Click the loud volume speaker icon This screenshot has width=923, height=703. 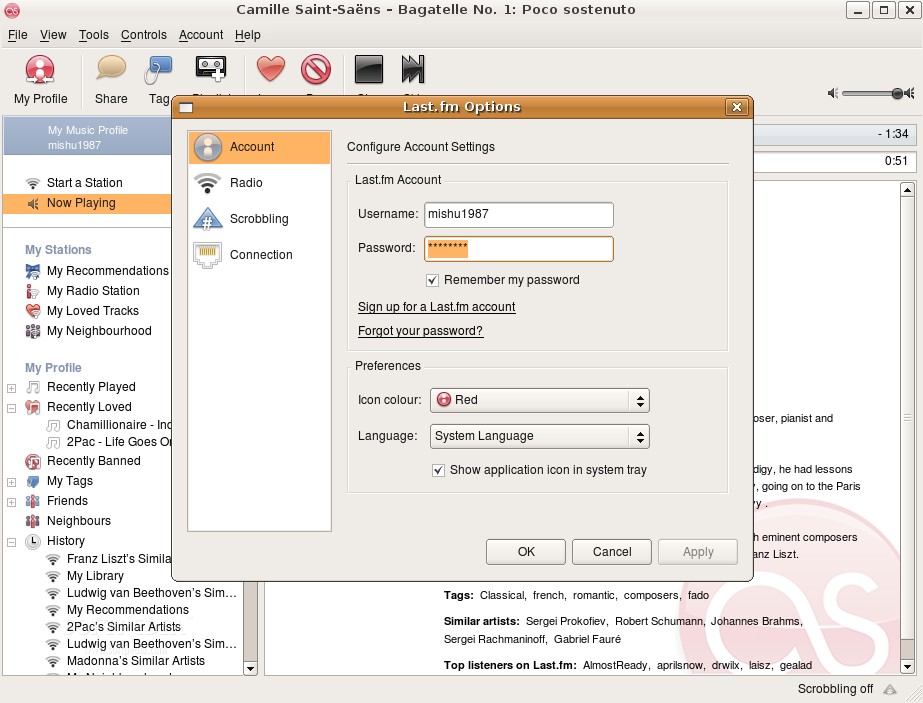point(910,93)
